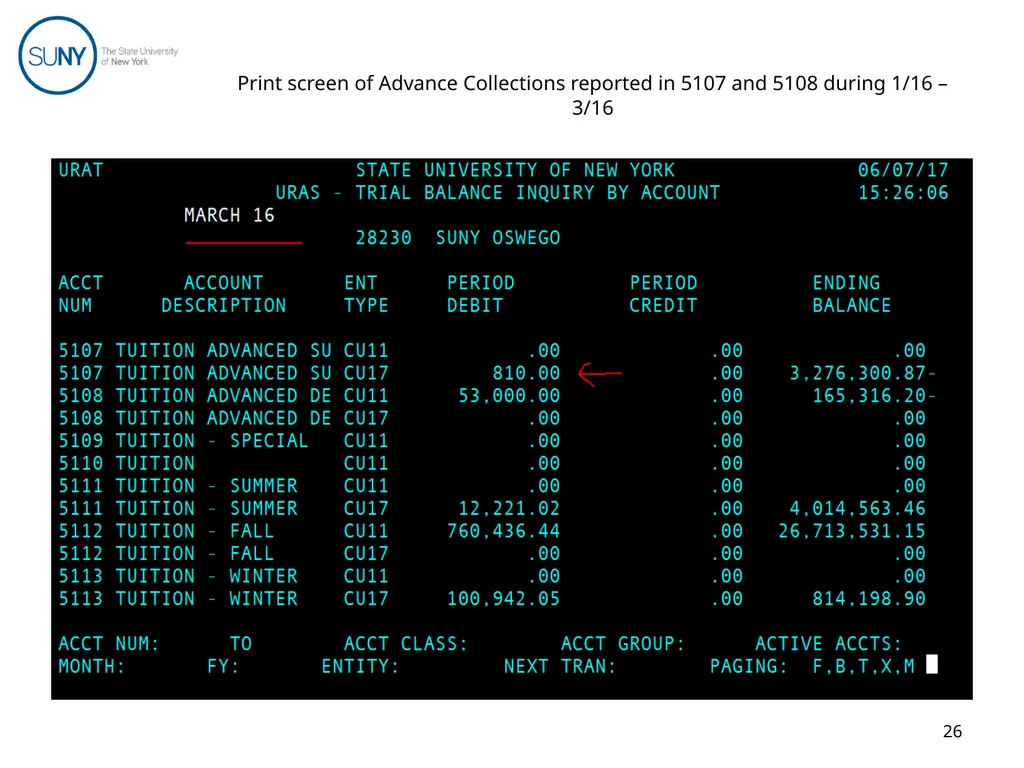Select the 5108 TUITION ADVANCED DE CU11 row

497,396
